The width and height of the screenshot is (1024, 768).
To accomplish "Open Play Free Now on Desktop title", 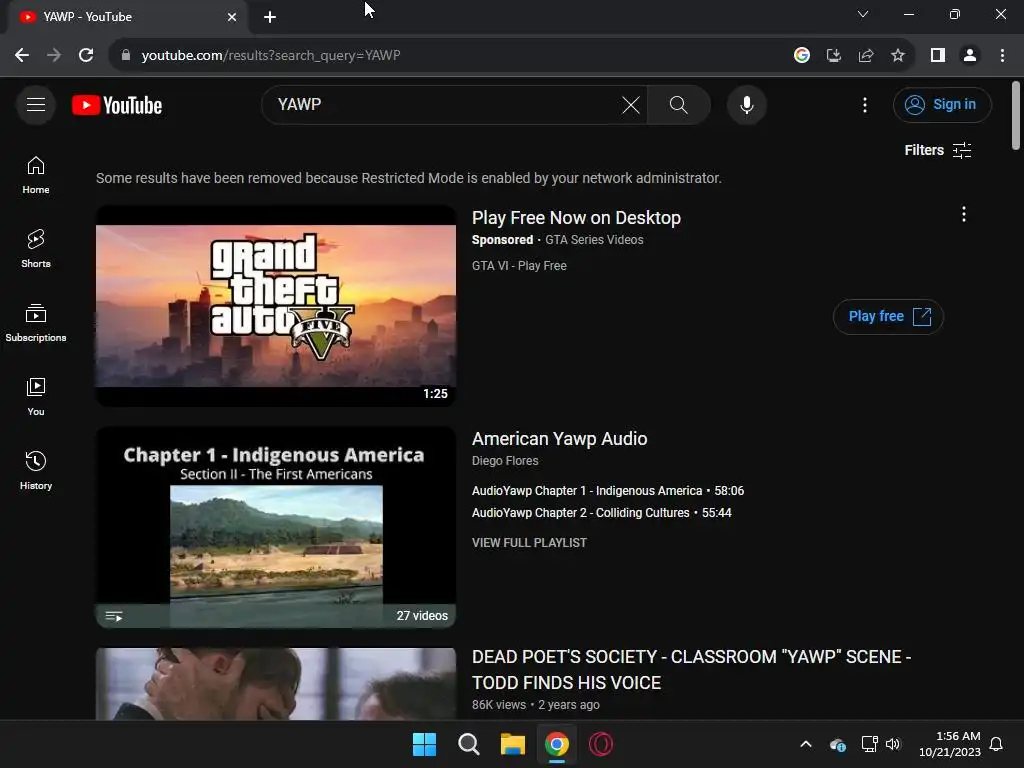I will [x=576, y=217].
